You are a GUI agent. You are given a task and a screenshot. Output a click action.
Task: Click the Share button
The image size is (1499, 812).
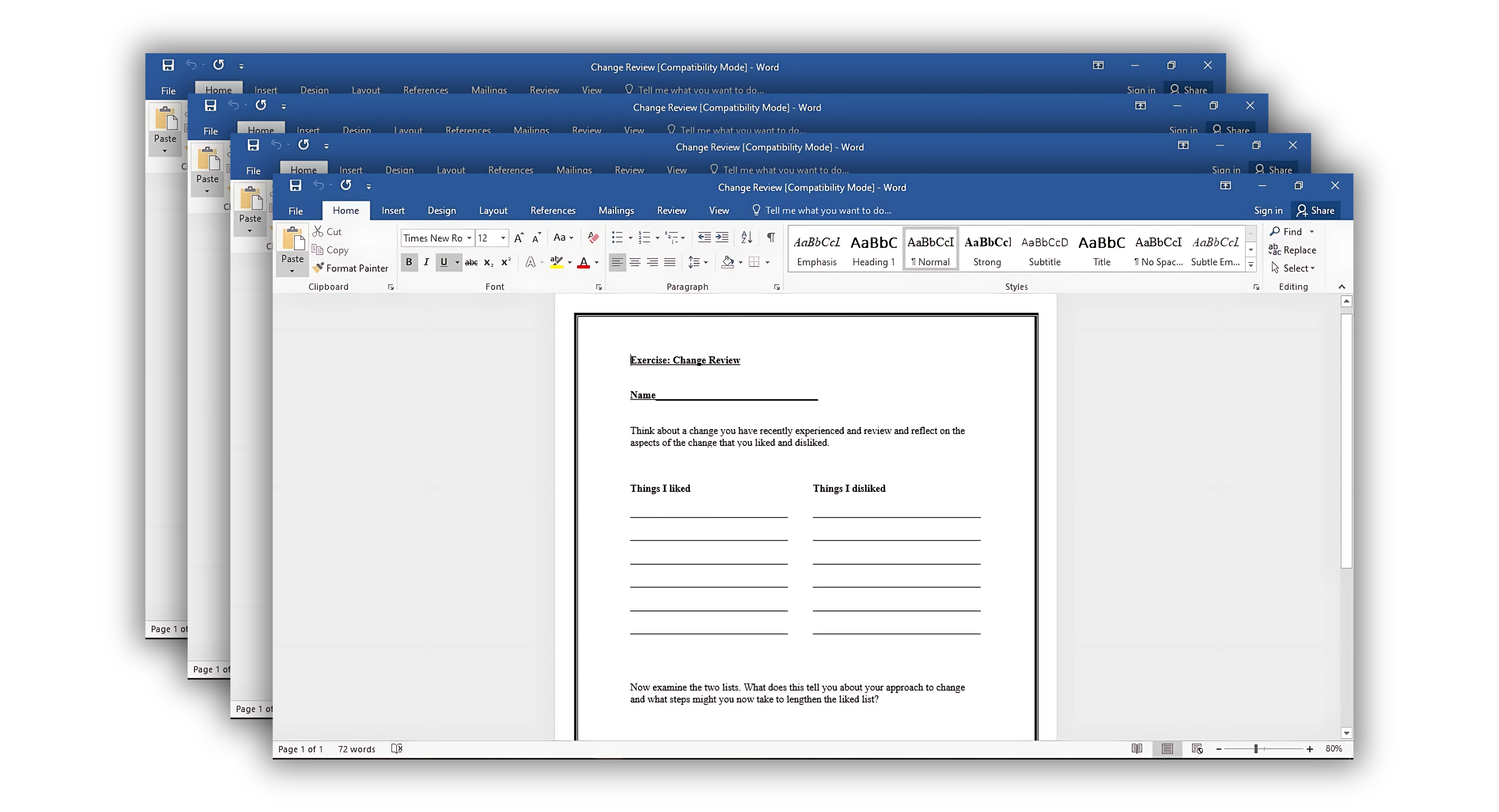1315,211
